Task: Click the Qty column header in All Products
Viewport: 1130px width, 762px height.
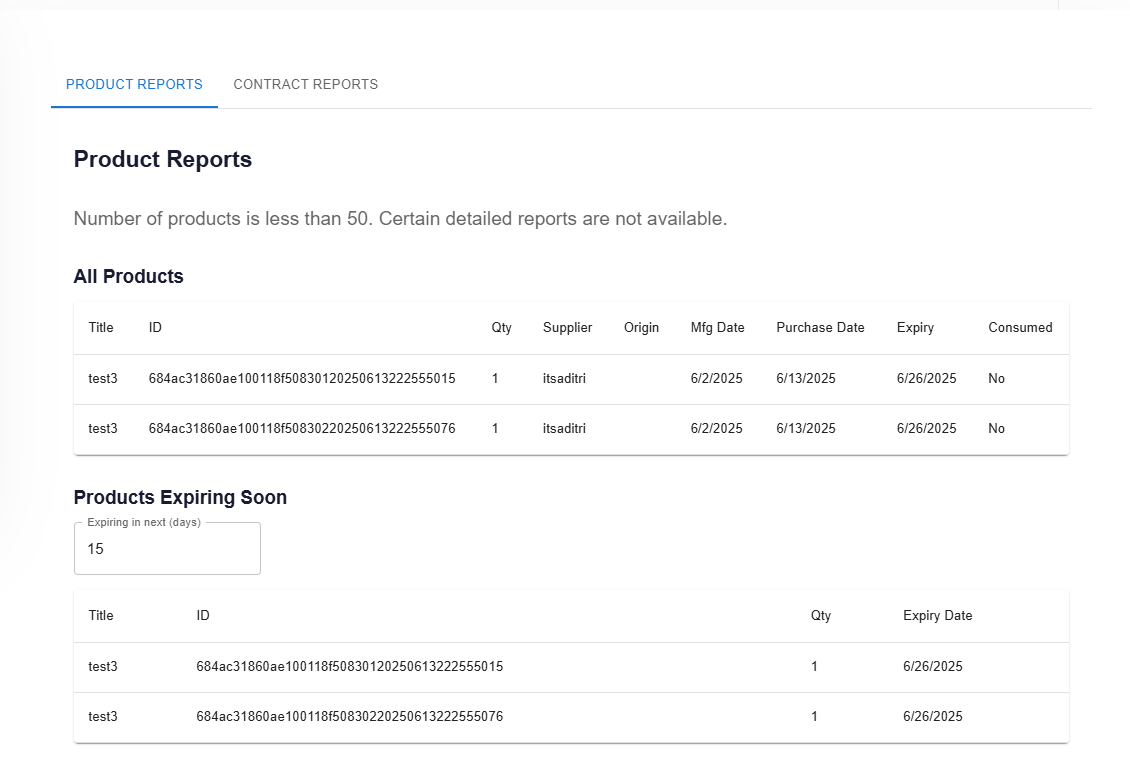Action: (x=502, y=327)
